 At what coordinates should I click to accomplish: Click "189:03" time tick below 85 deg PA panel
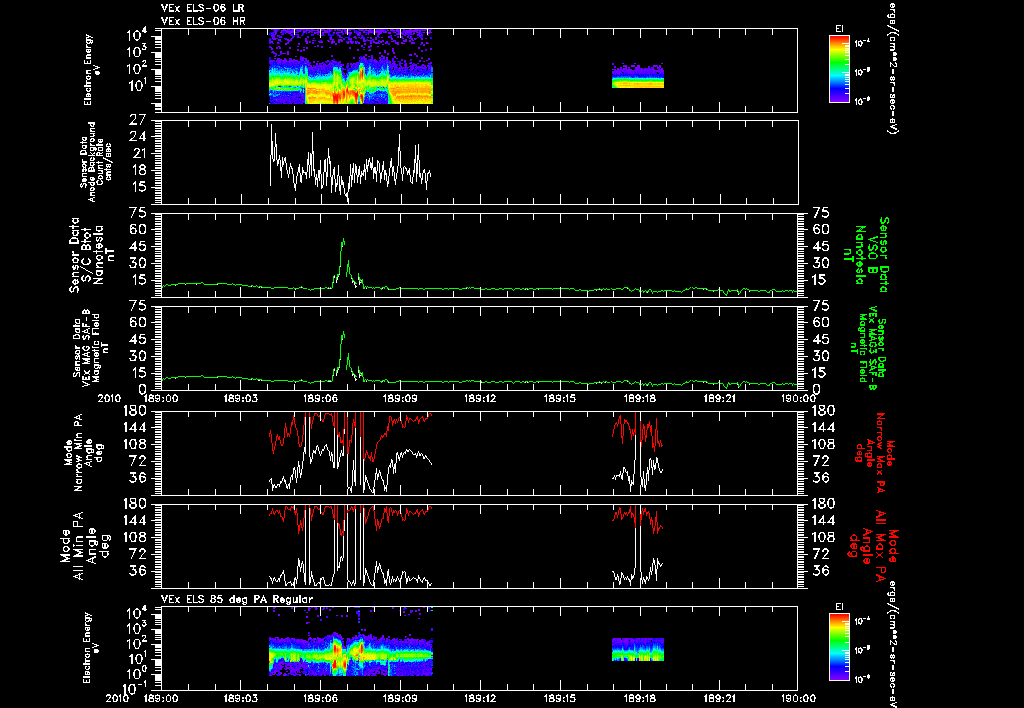point(240,698)
